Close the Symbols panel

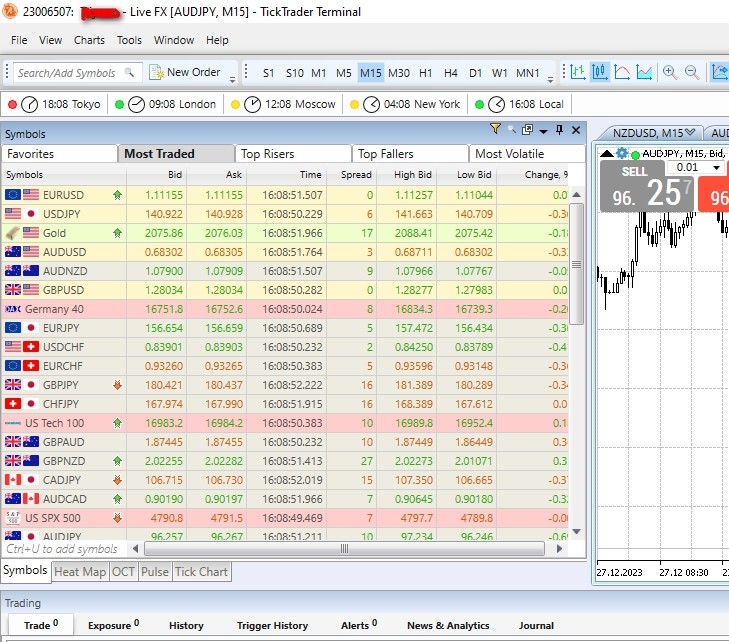576,130
